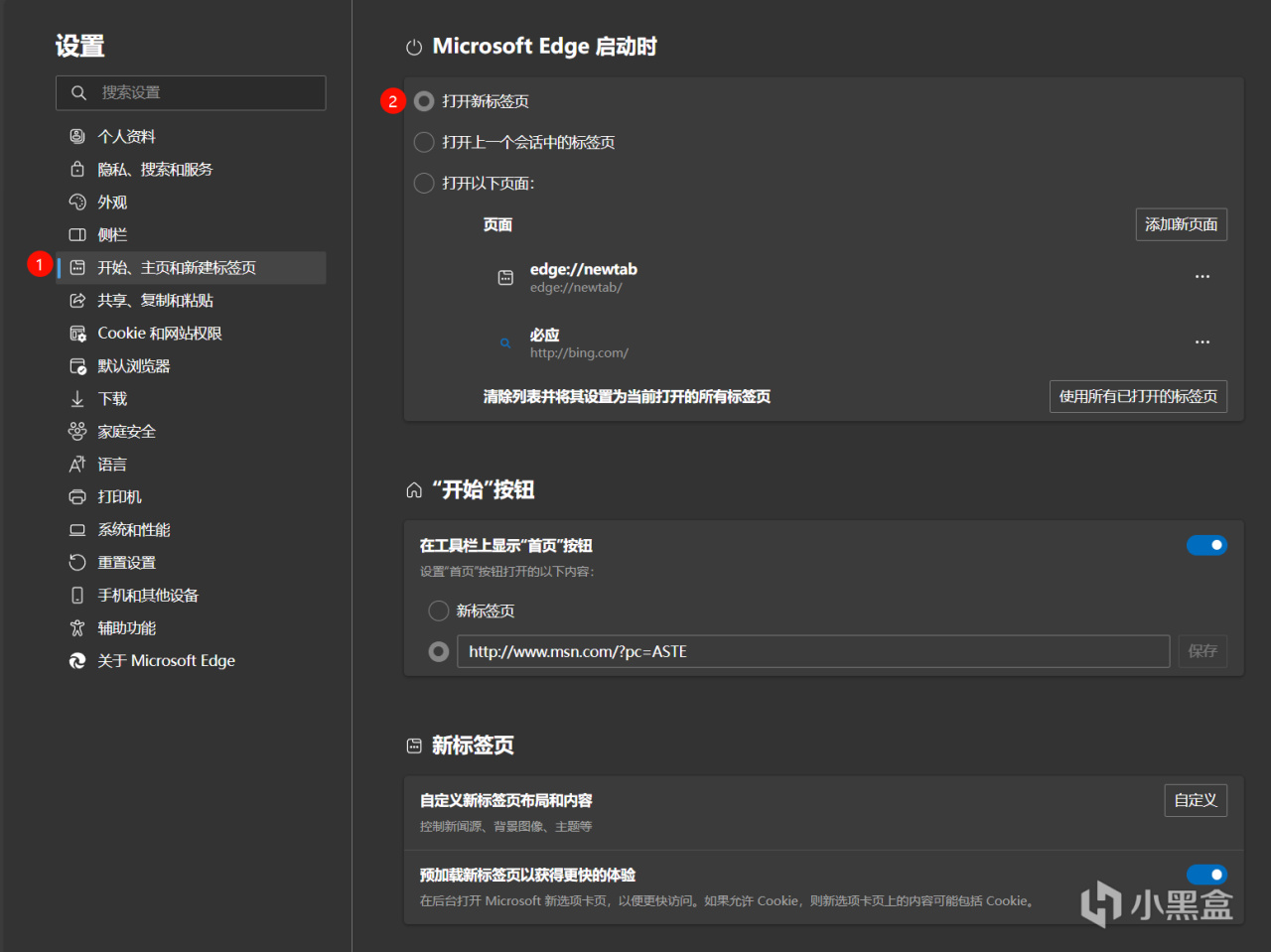The image size is (1271, 952).
Task: Click the edge://newtab/ address text
Action: click(576, 287)
